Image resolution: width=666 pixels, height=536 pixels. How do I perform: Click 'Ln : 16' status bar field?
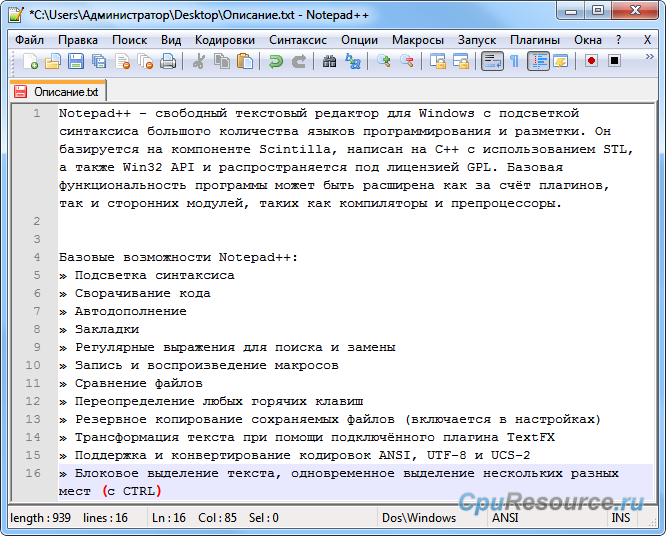169,518
